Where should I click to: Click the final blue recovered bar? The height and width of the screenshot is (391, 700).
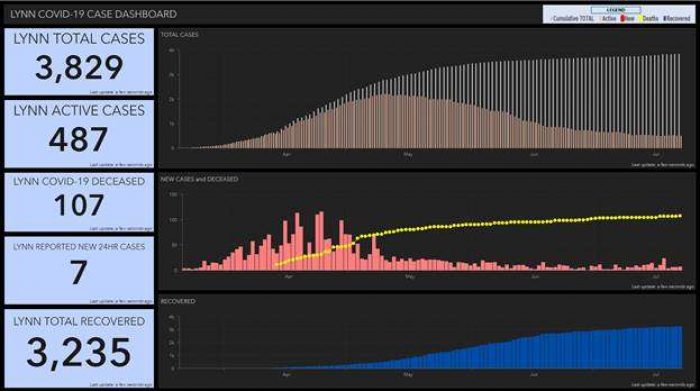[x=680, y=348]
